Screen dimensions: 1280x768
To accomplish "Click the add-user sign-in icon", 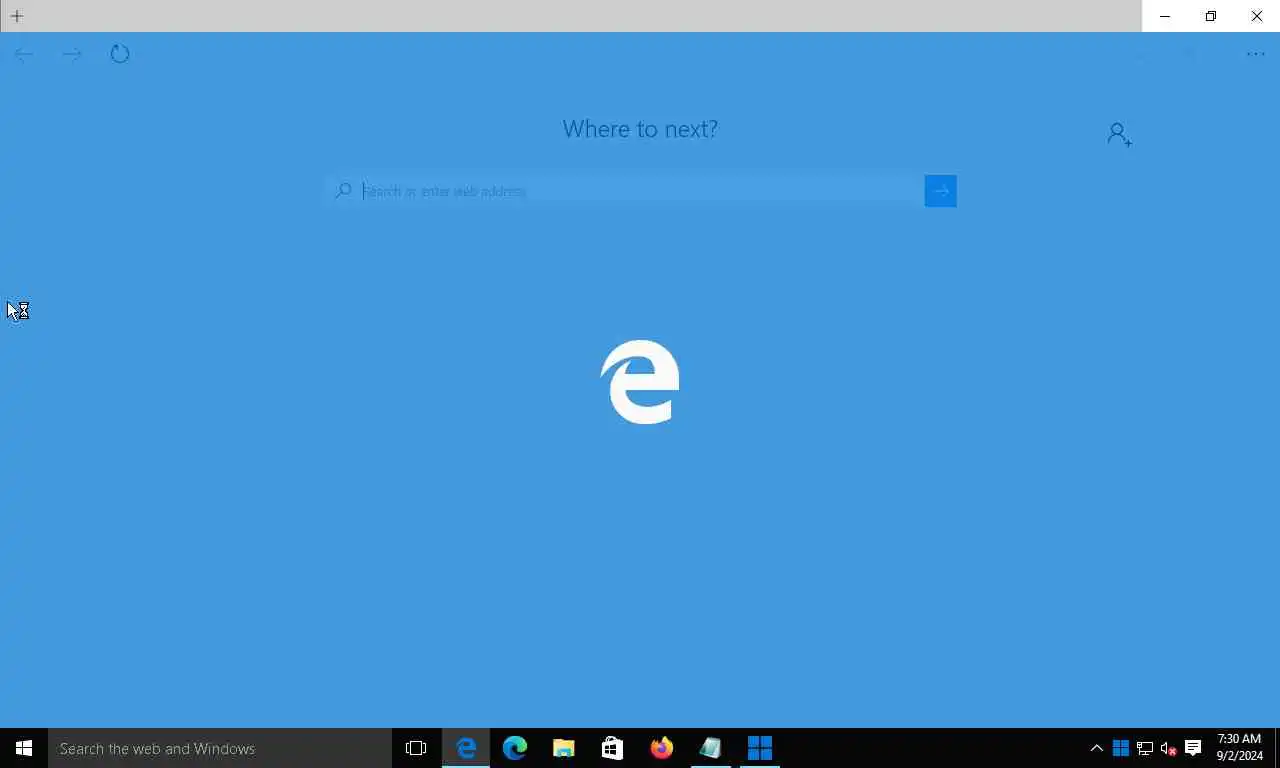I will click(x=1119, y=134).
